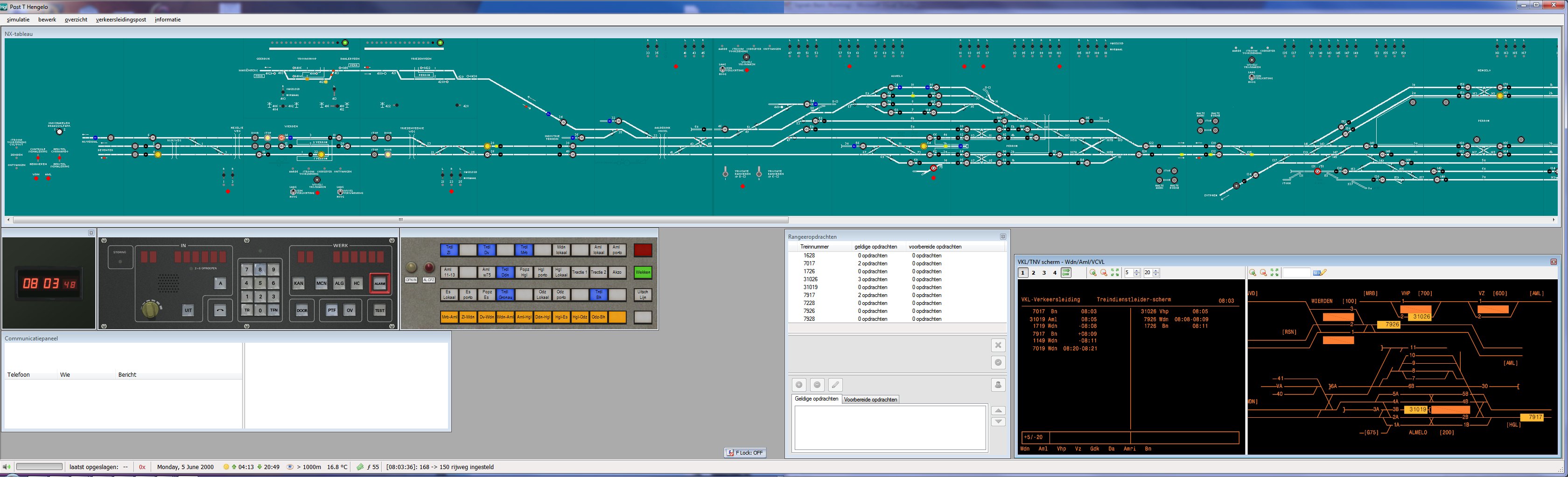Switch VKL screen to page 4
Viewport: 1568px width, 477px height.
[1055, 273]
